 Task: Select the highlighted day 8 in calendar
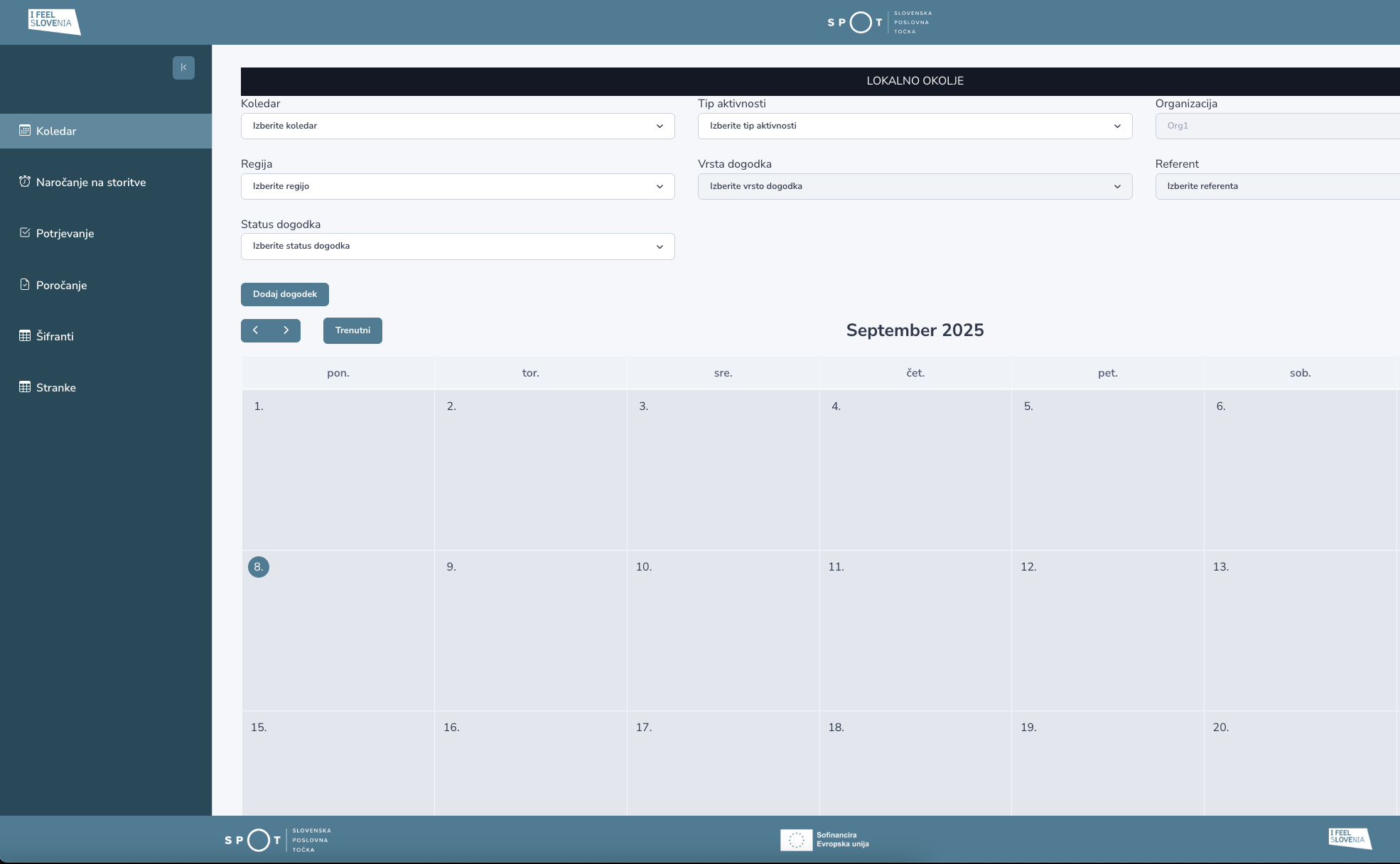pos(259,567)
